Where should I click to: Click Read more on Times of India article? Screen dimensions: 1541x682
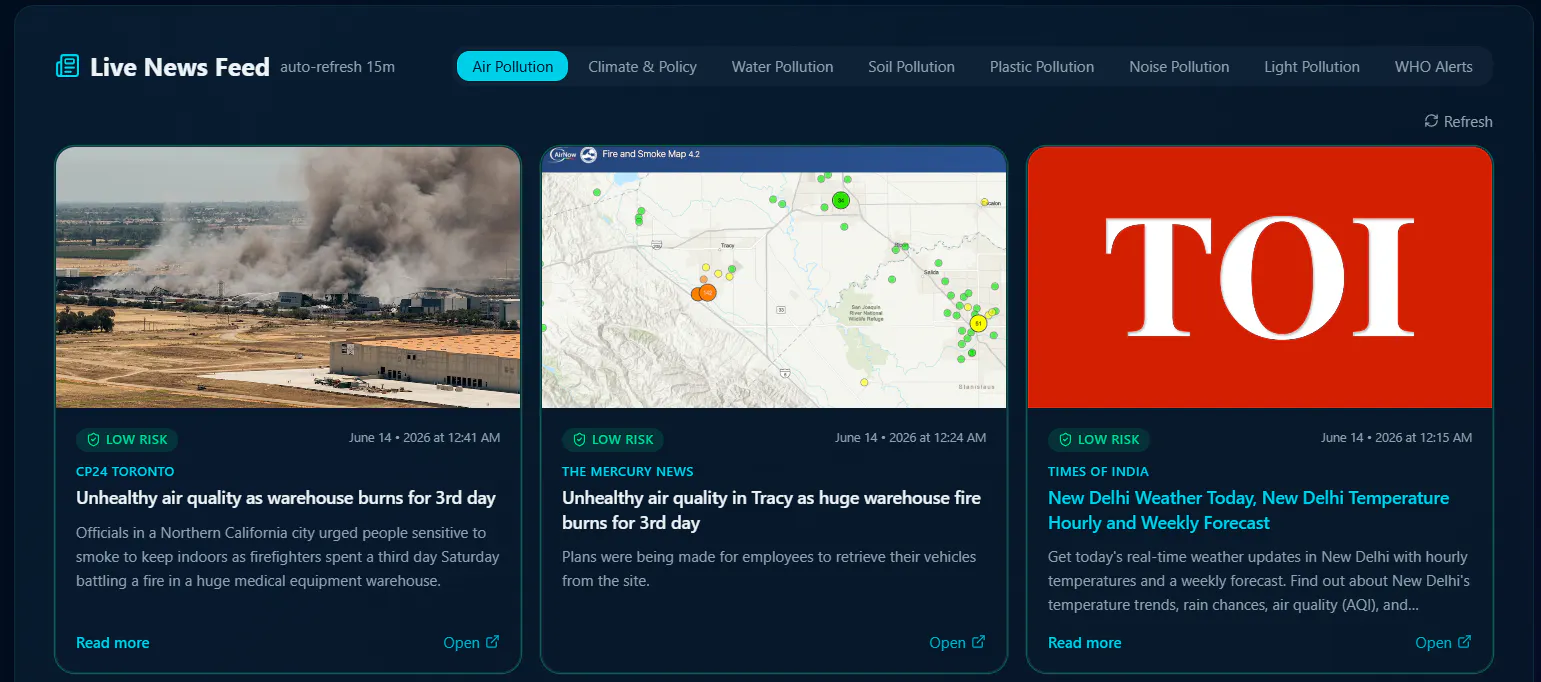click(1084, 642)
